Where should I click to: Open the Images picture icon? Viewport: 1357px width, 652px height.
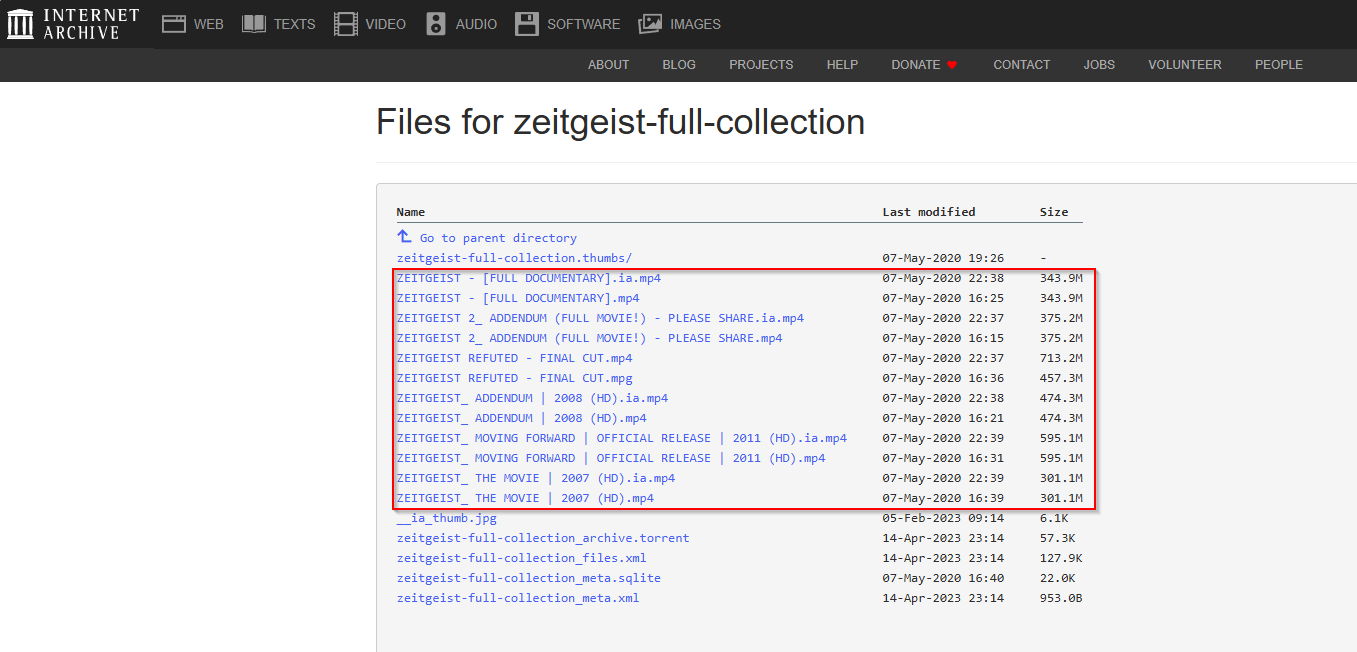[x=650, y=24]
